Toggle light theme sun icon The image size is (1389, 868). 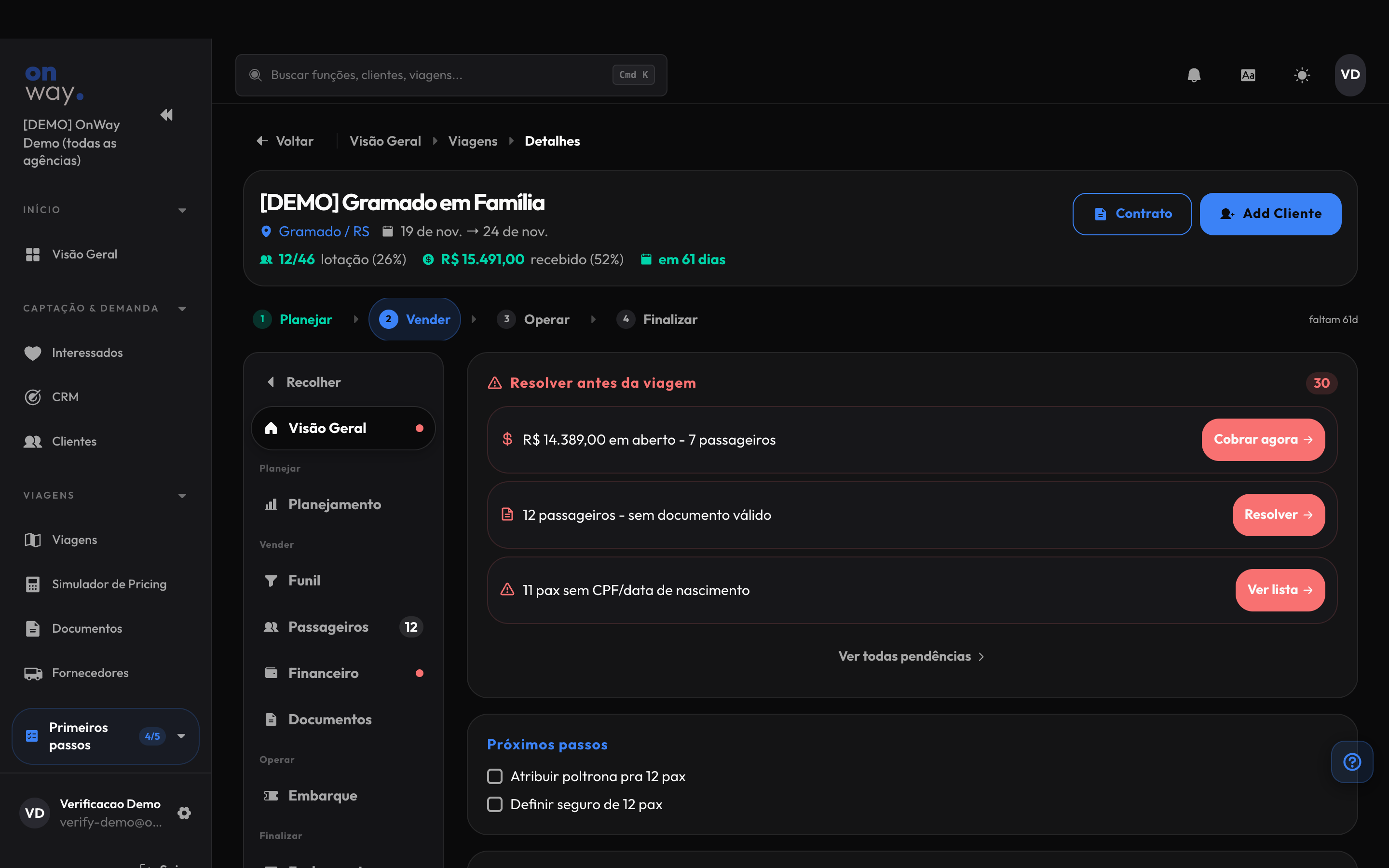pos(1302,75)
